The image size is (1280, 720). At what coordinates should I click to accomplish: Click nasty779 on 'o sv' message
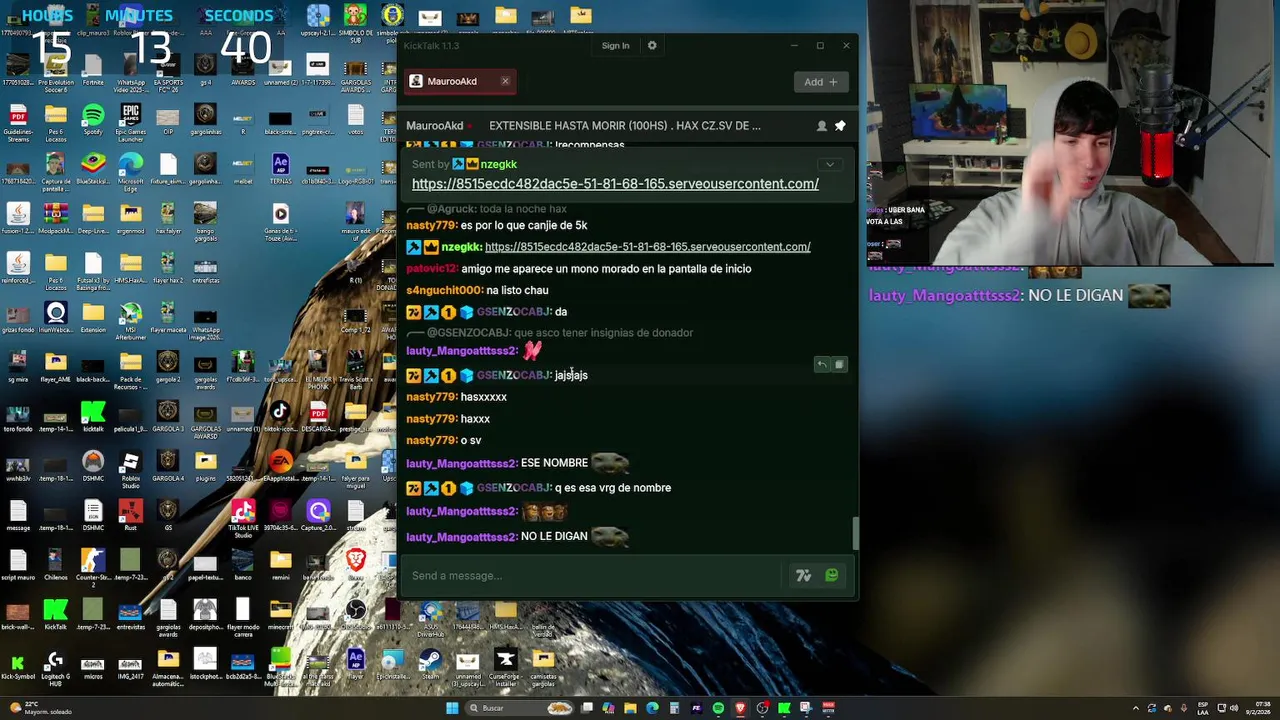click(431, 441)
